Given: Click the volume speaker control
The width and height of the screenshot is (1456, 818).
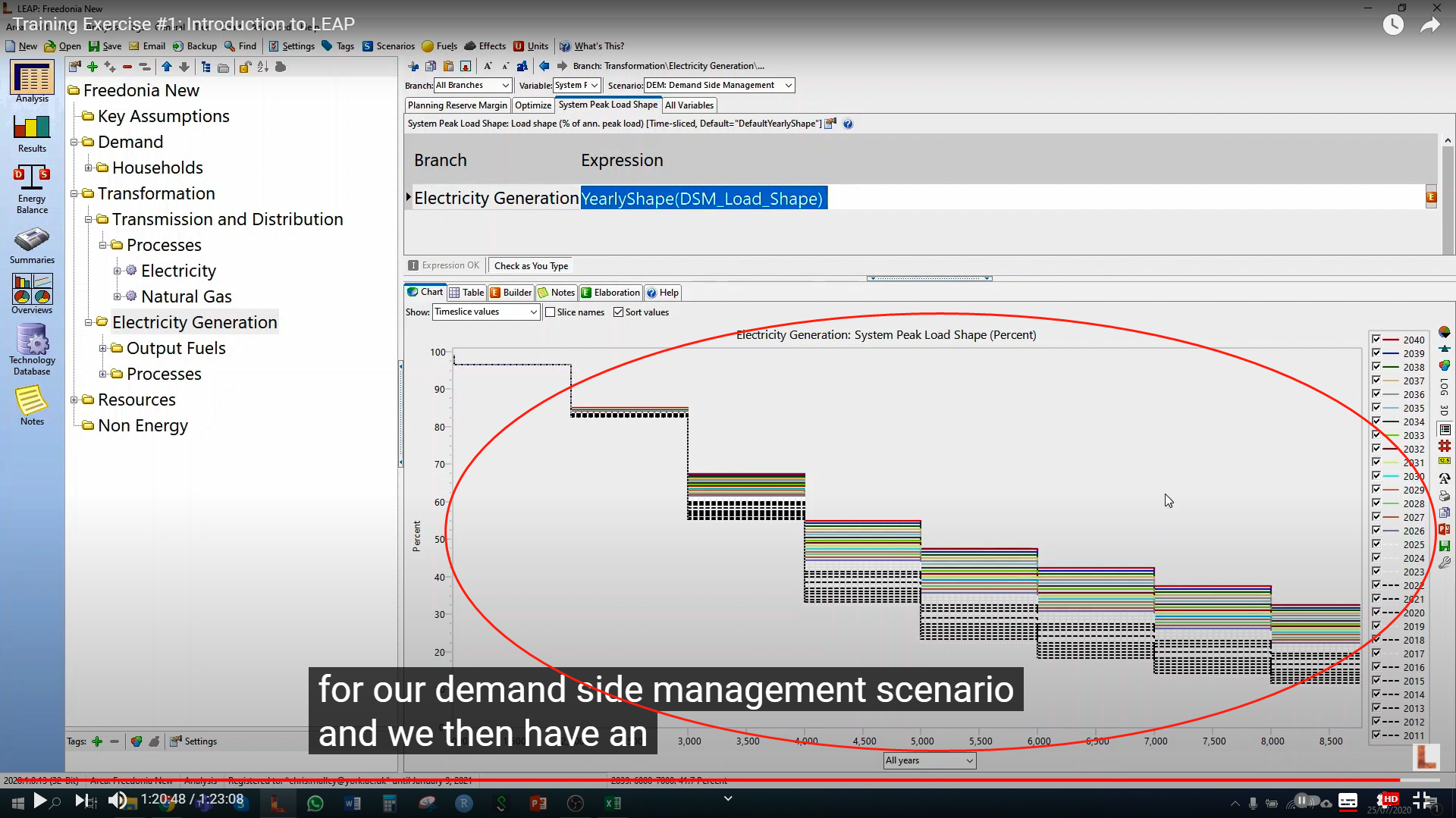Looking at the screenshot, I should (x=118, y=800).
